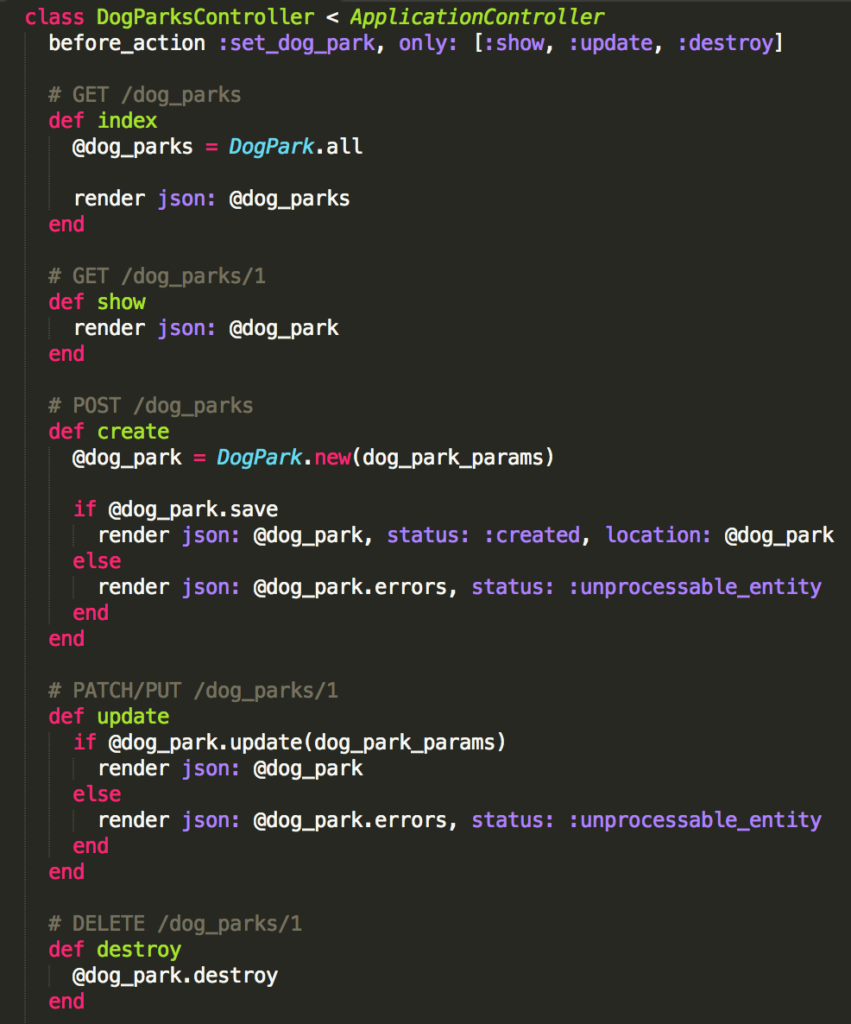Click ApplicationController in the class line
Image resolution: width=851 pixels, height=1024 pixels.
[477, 17]
